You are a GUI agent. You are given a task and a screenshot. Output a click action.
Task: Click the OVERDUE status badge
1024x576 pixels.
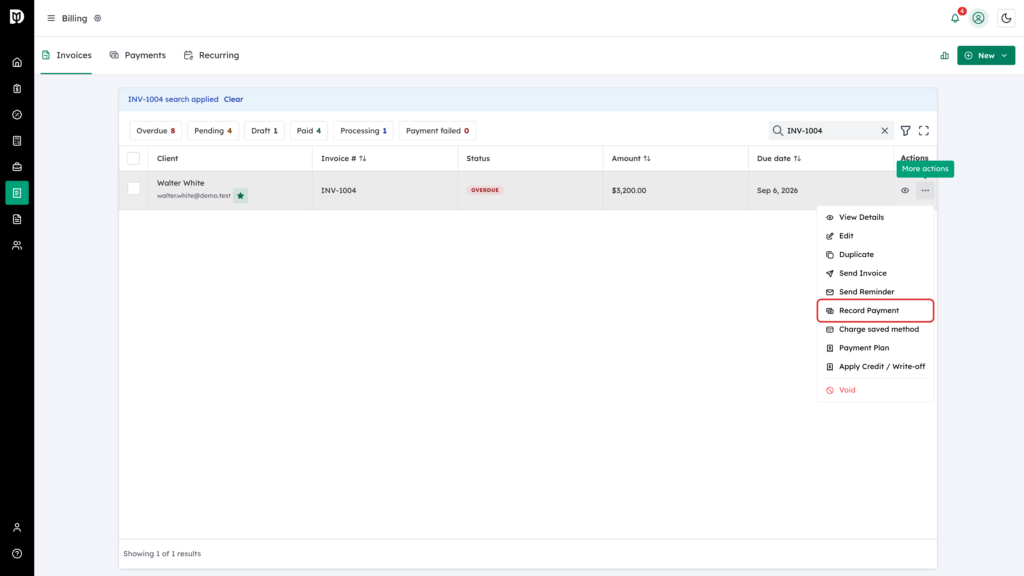point(485,190)
